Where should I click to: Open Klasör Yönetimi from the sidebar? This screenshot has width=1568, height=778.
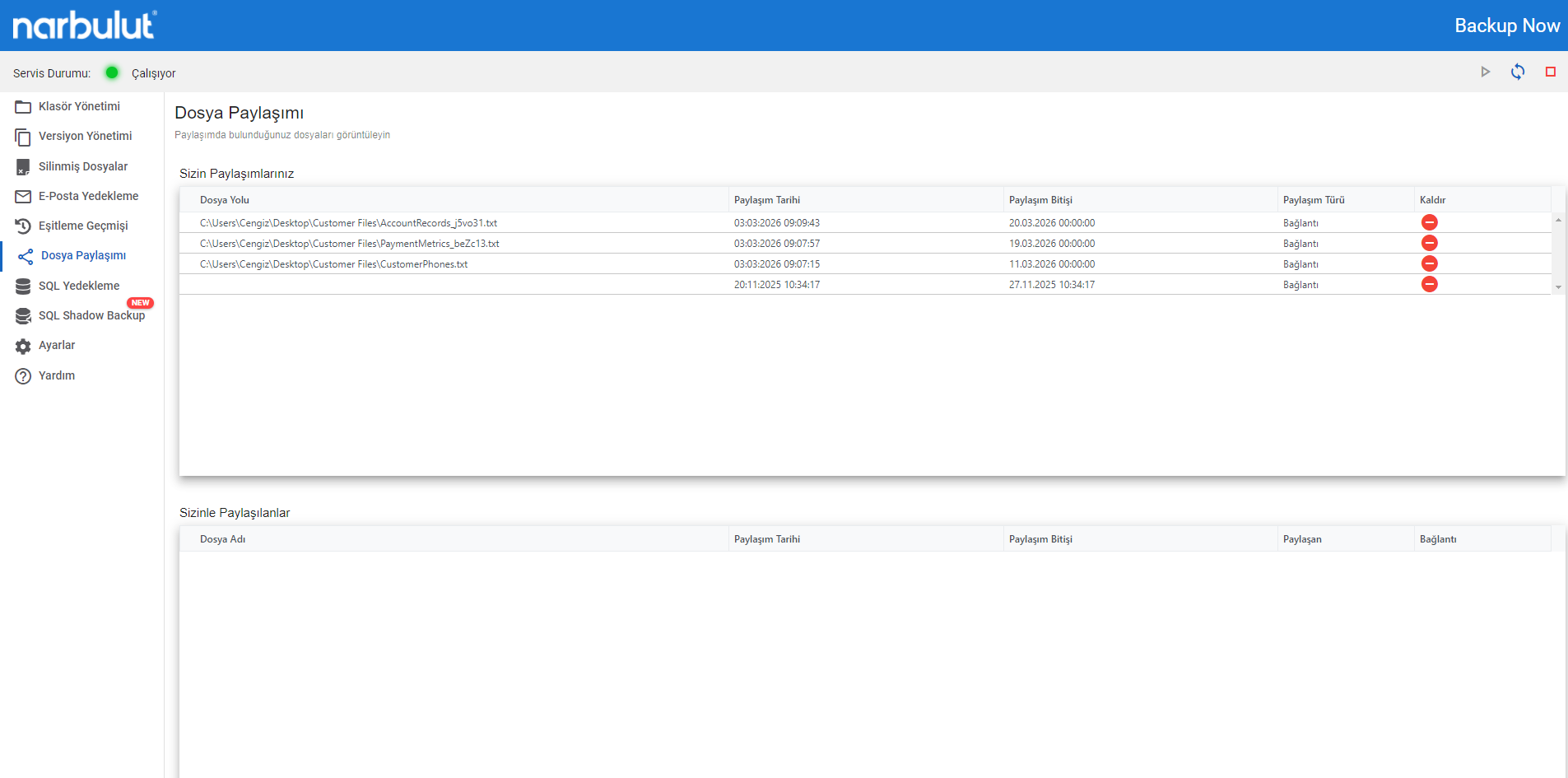(x=79, y=106)
